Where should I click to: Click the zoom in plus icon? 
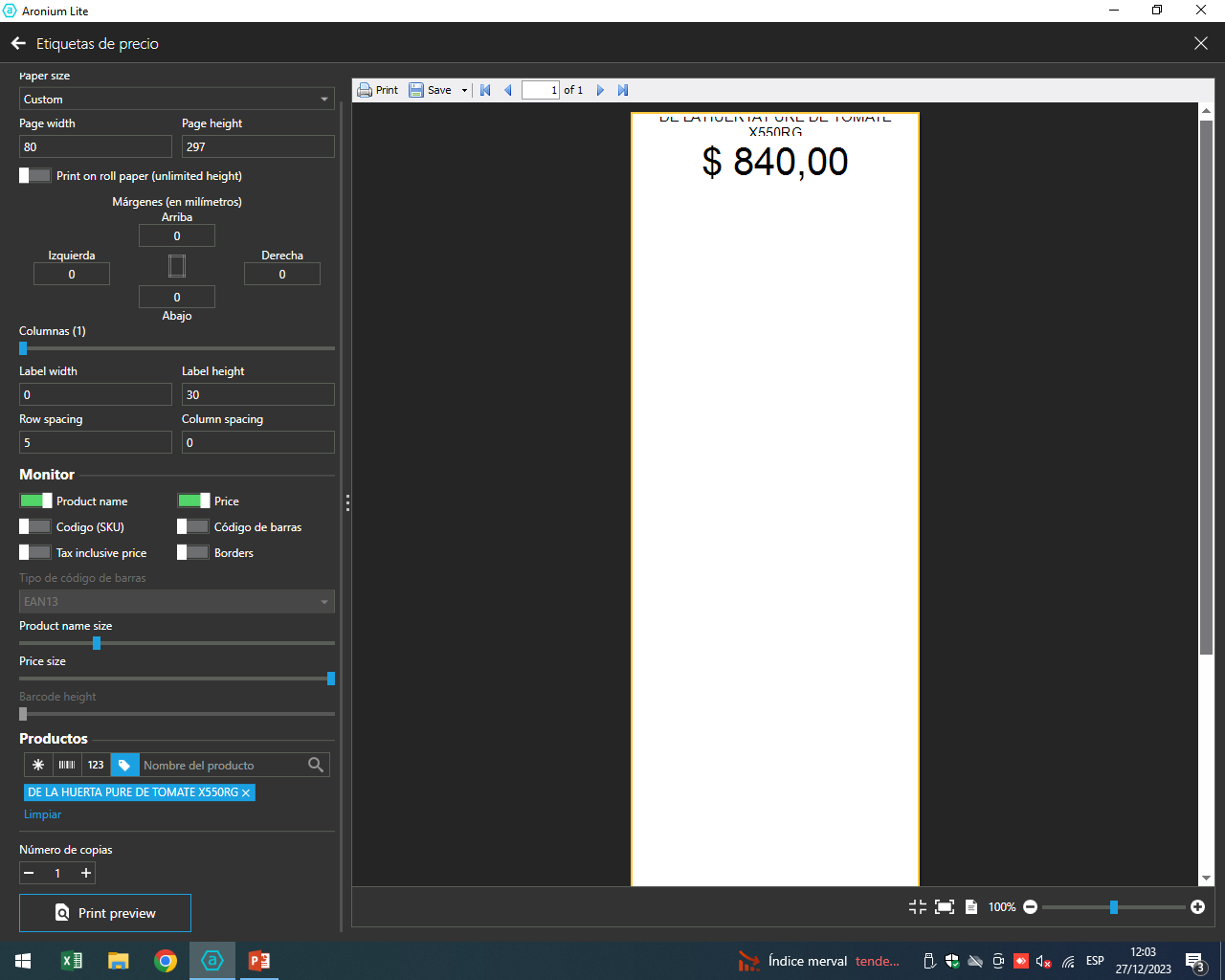tap(1197, 906)
